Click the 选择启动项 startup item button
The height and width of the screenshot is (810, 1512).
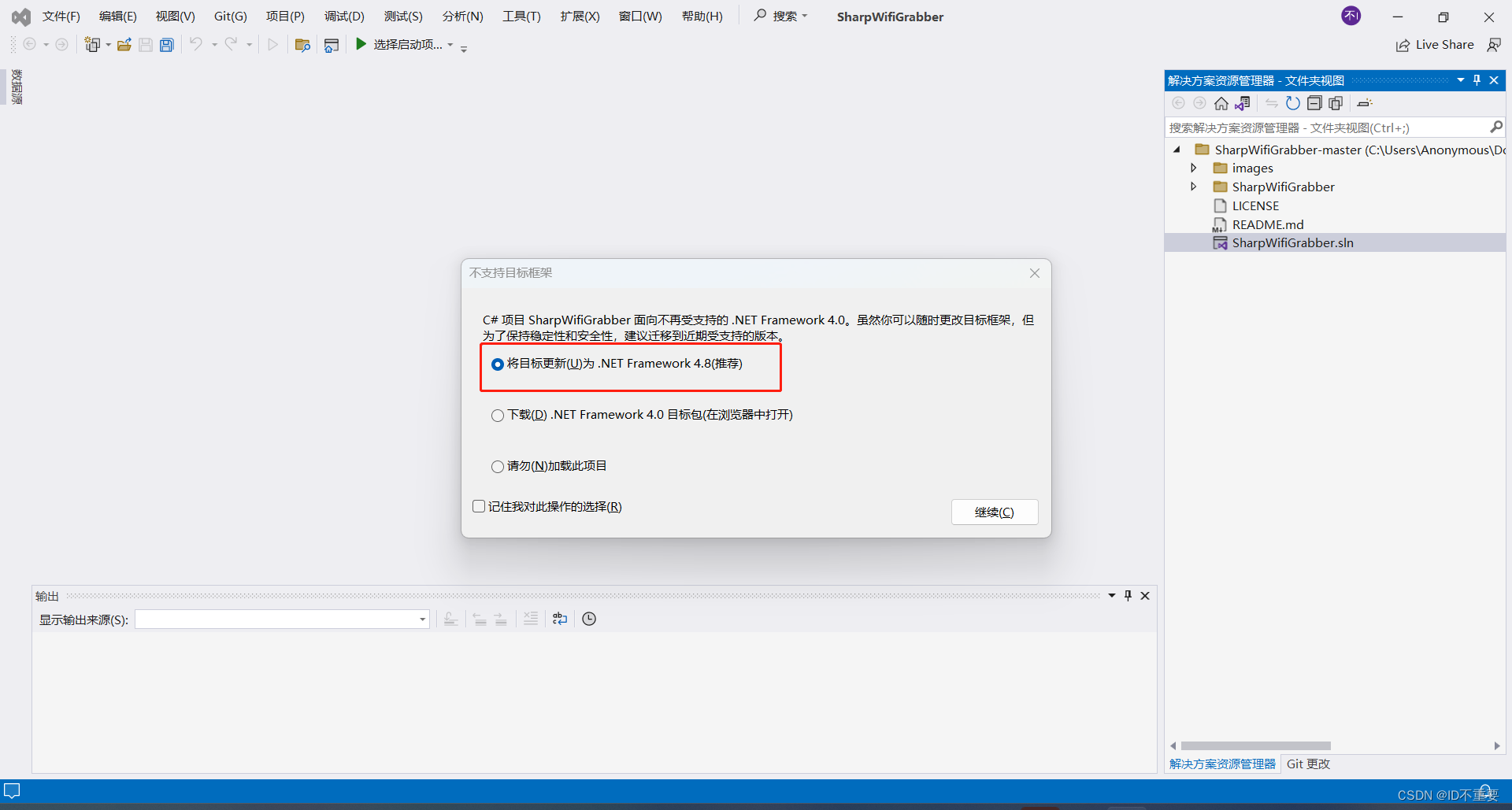407,44
